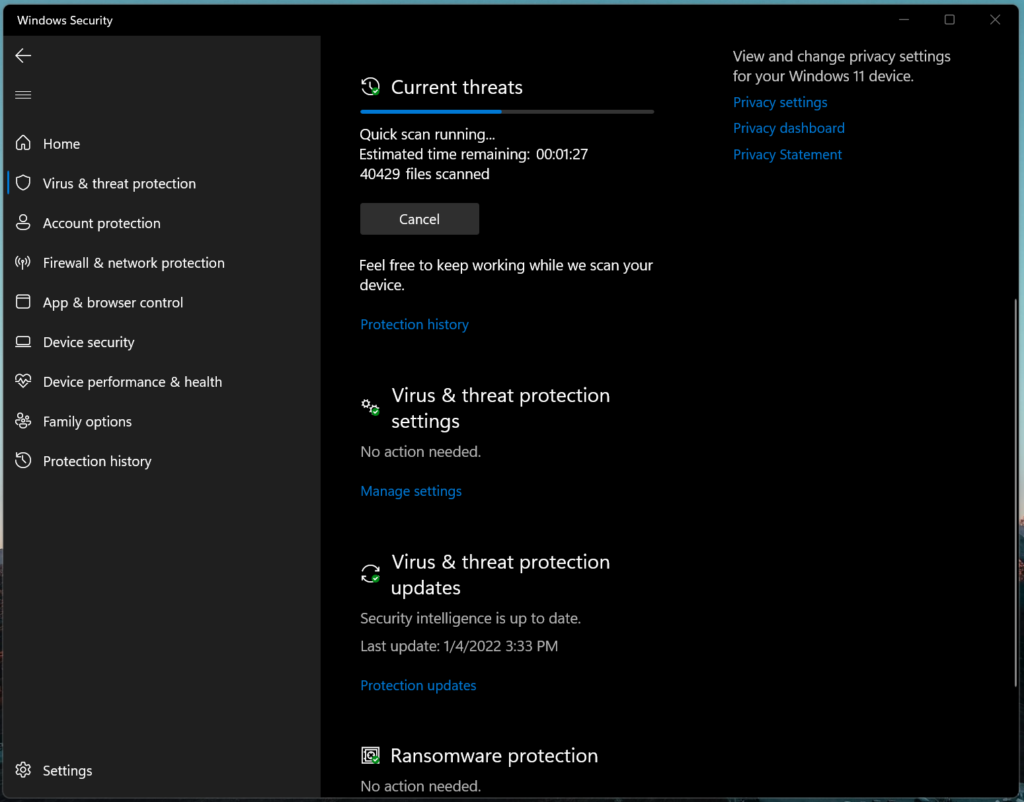Click the window icon for App & browser control
Viewport: 1024px width, 802px height.
24,302
